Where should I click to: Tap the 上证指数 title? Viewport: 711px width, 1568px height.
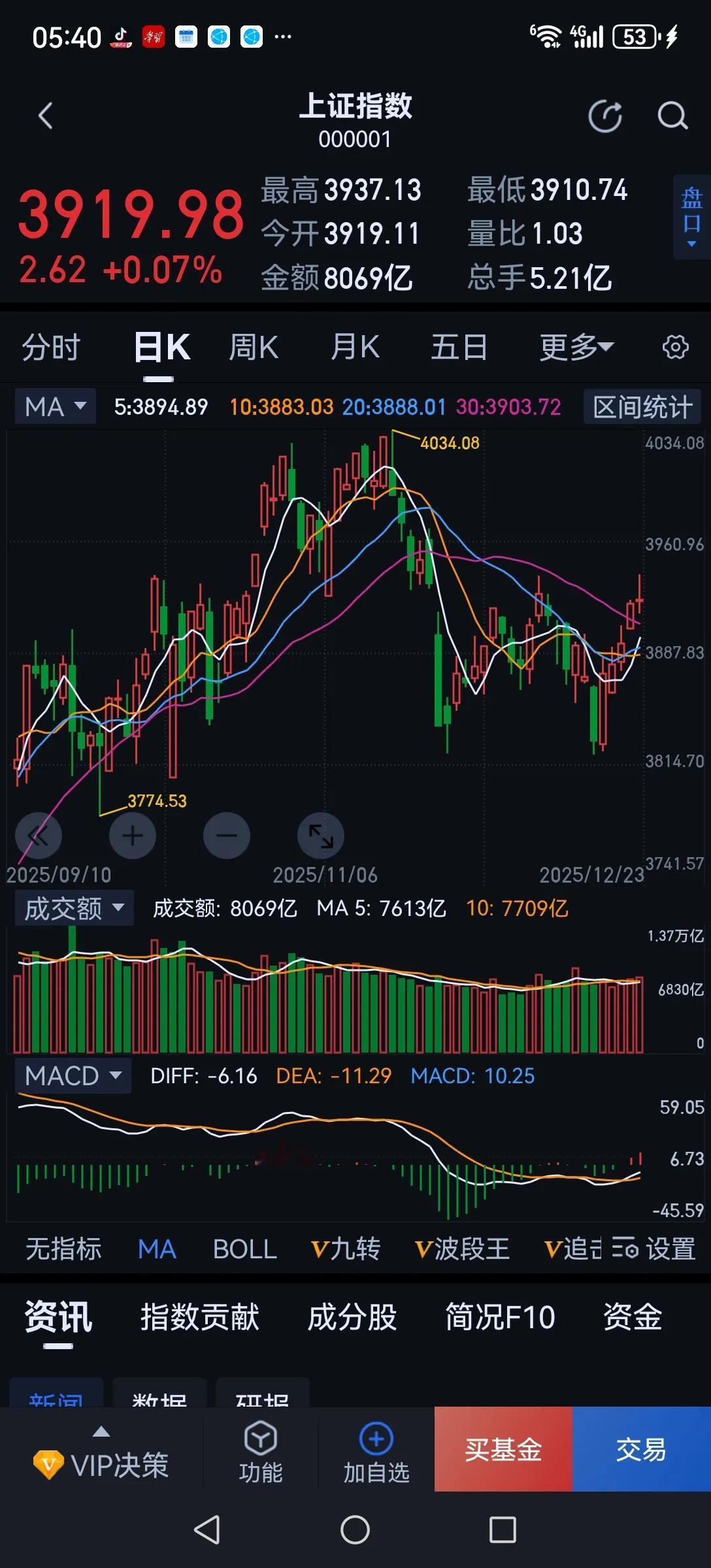355,106
